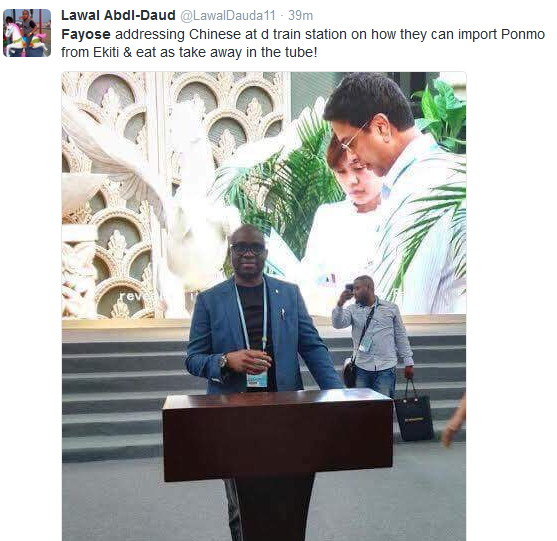Open Lawal Abdl-Daud's profile avatar
The image size is (557, 541).
[27, 33]
